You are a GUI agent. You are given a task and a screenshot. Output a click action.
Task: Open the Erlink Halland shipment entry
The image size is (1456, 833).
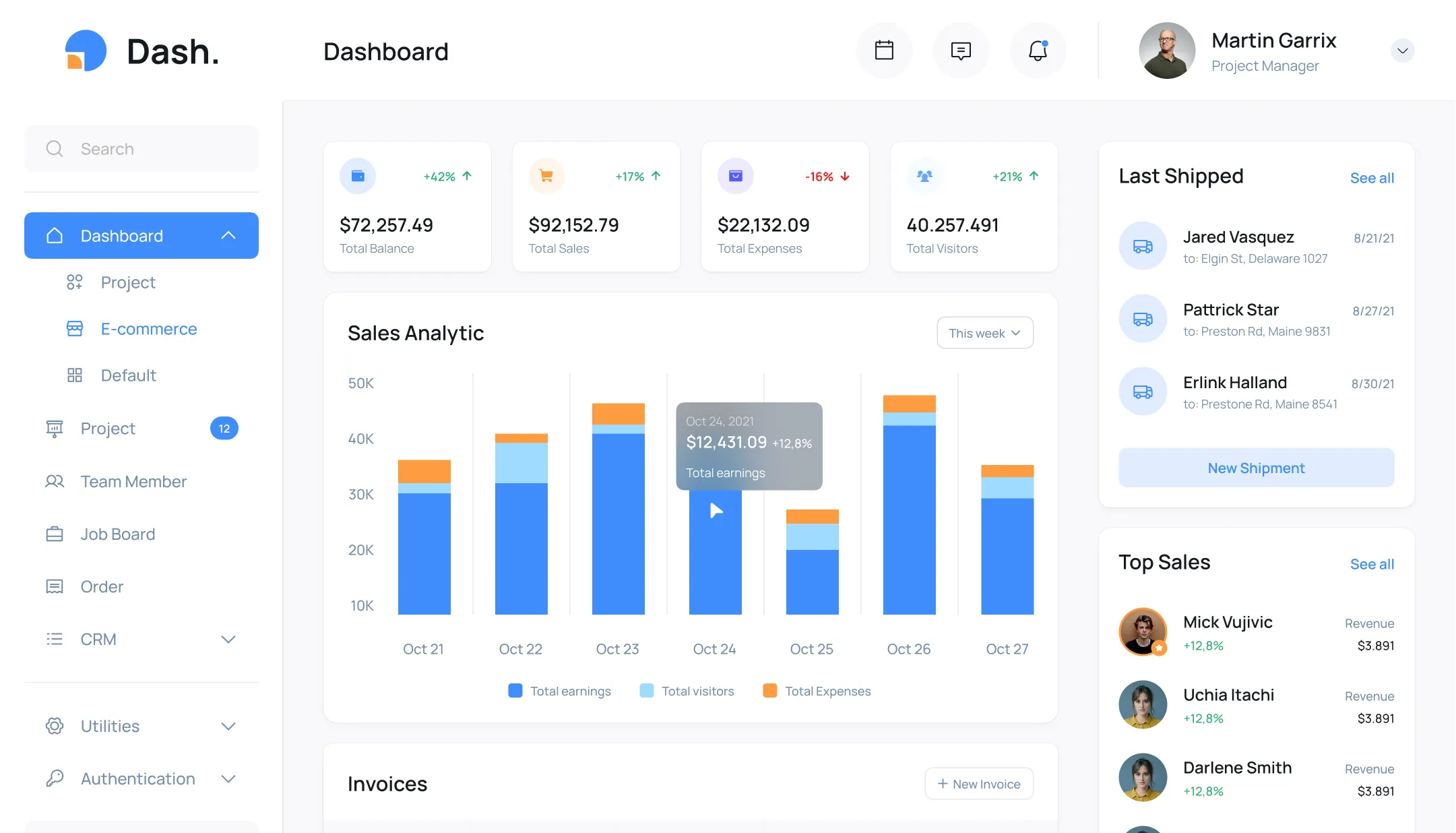click(1257, 392)
